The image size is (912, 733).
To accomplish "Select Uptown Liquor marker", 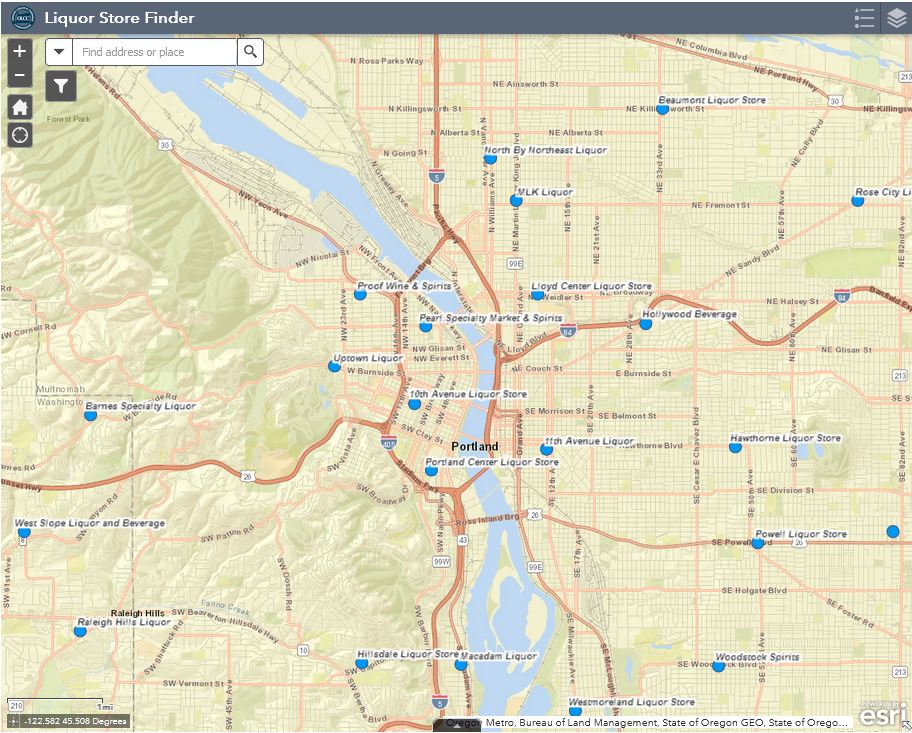I will pyautogui.click(x=334, y=366).
